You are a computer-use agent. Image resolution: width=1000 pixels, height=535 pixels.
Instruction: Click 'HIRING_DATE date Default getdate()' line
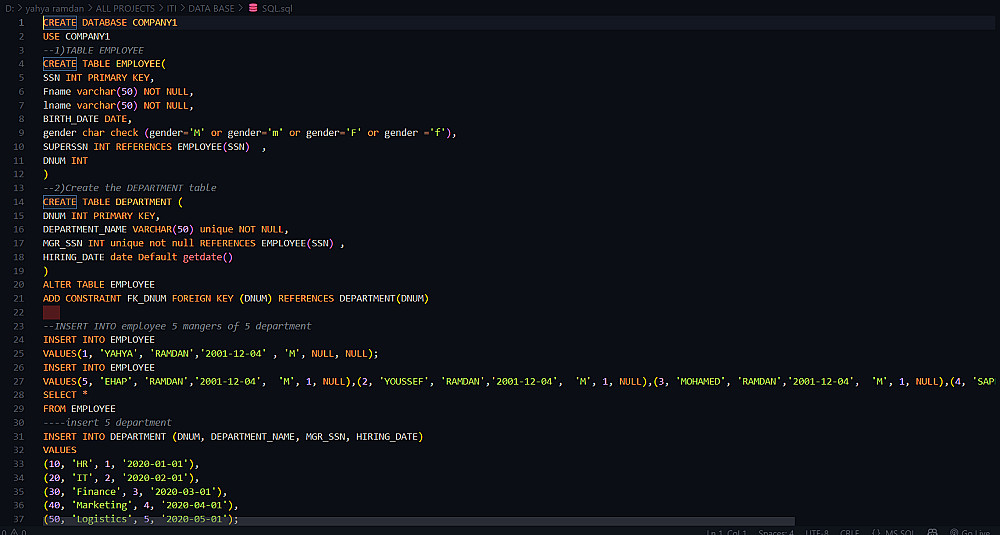[x=138, y=257]
